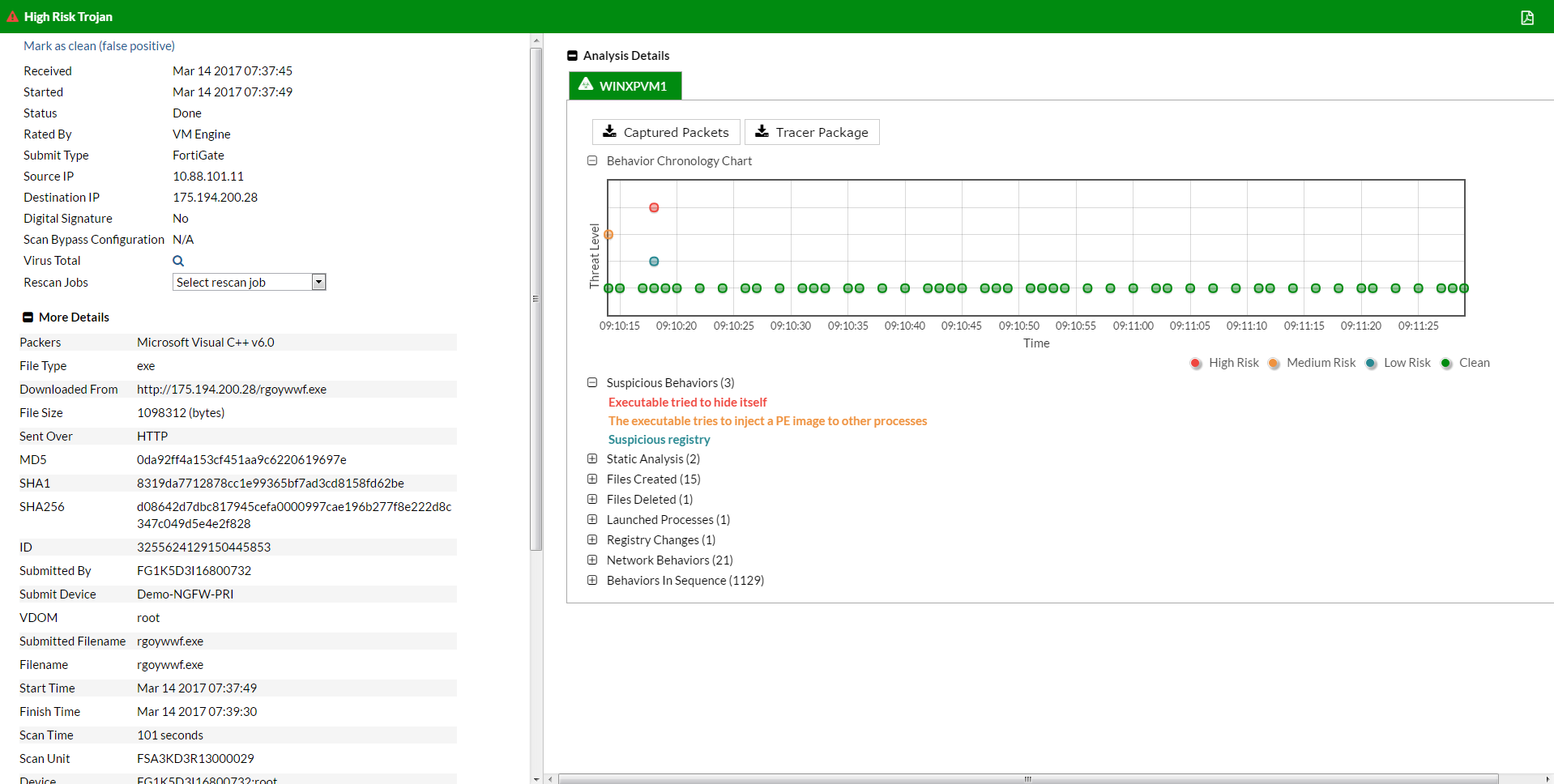Screen dimensions: 1554x784
Task: Open the Select rescan job dropdown
Action: tap(250, 282)
